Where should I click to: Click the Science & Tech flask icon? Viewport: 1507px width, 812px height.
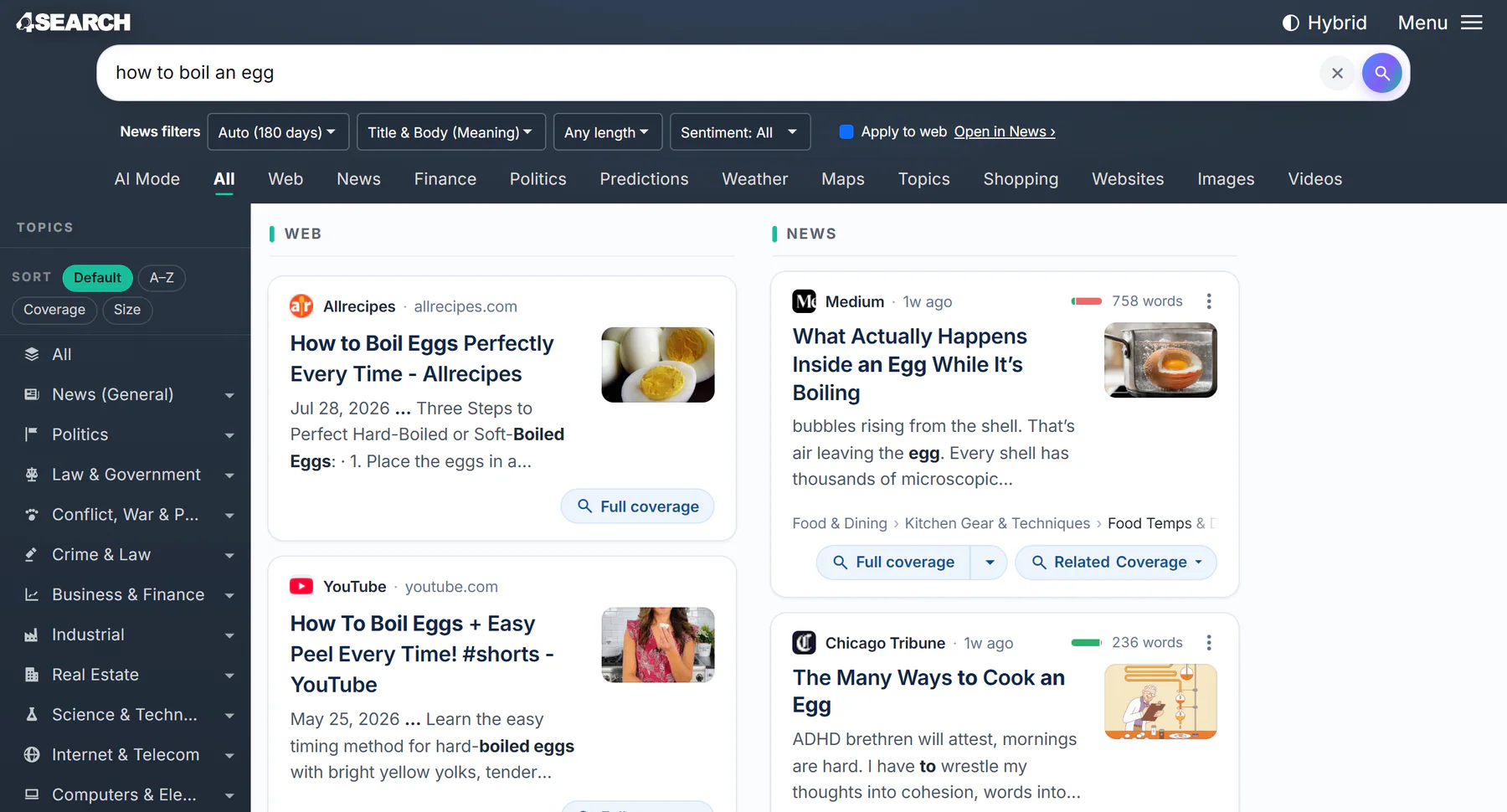tap(32, 715)
